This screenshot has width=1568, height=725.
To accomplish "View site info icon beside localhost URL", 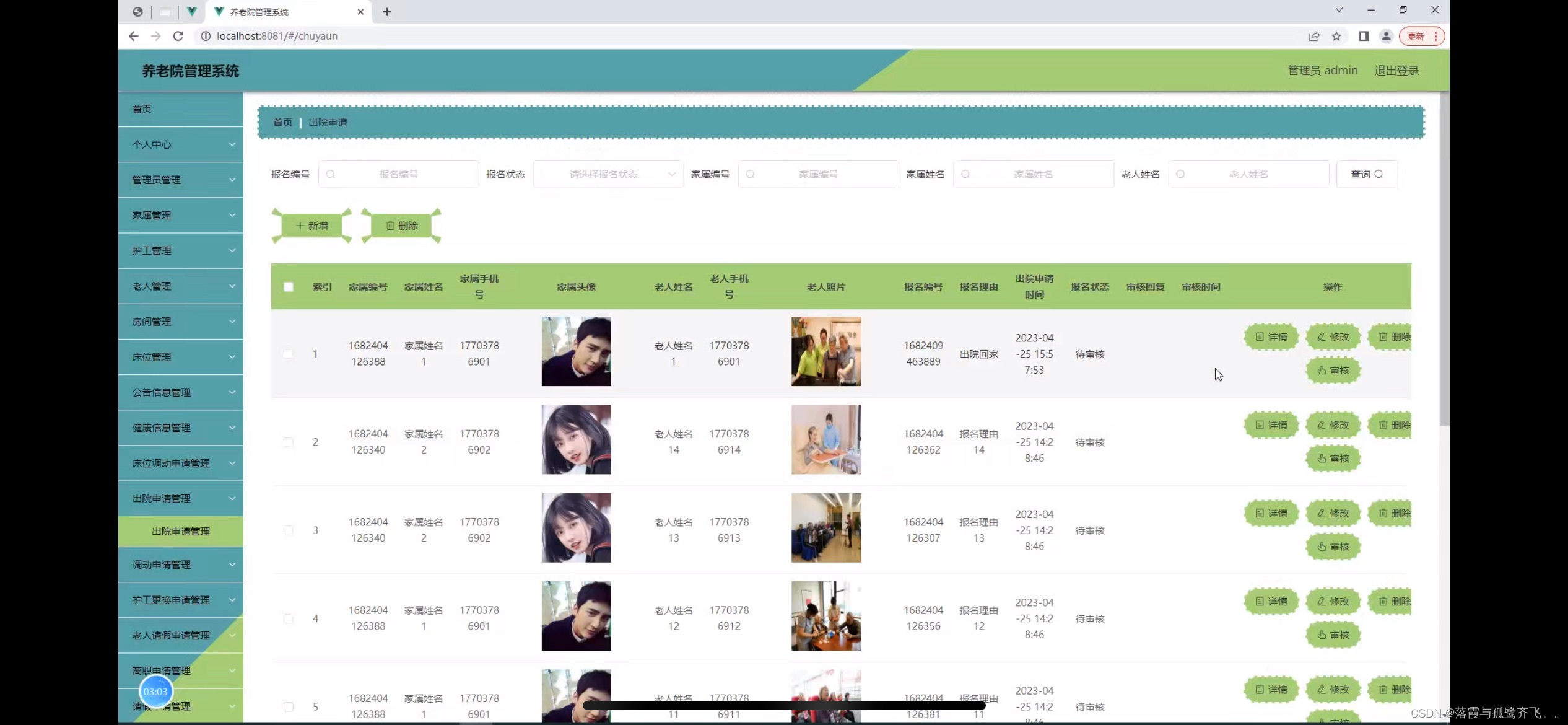I will (206, 36).
